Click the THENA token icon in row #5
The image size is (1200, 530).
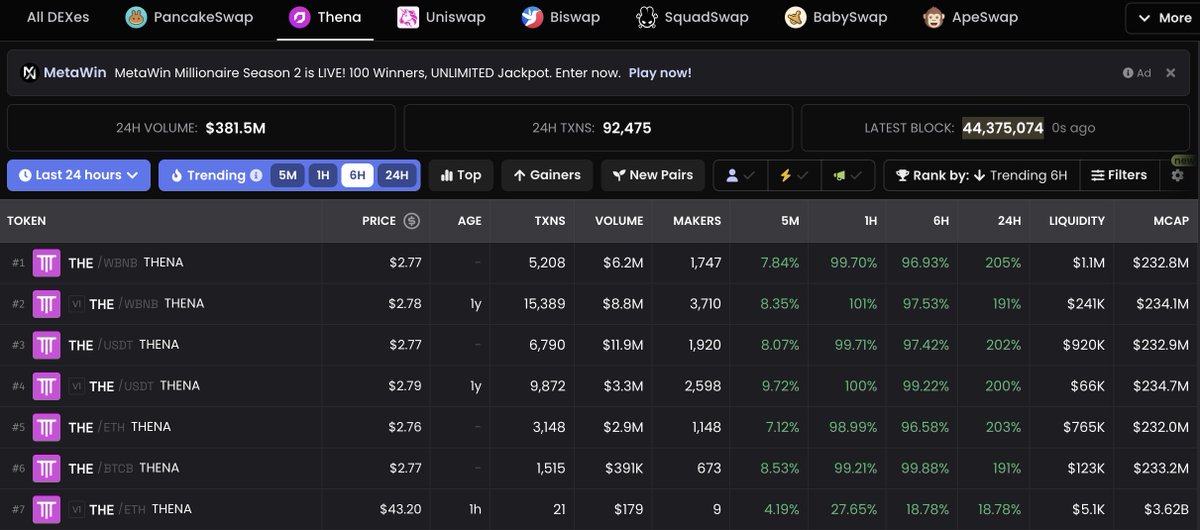pos(47,427)
